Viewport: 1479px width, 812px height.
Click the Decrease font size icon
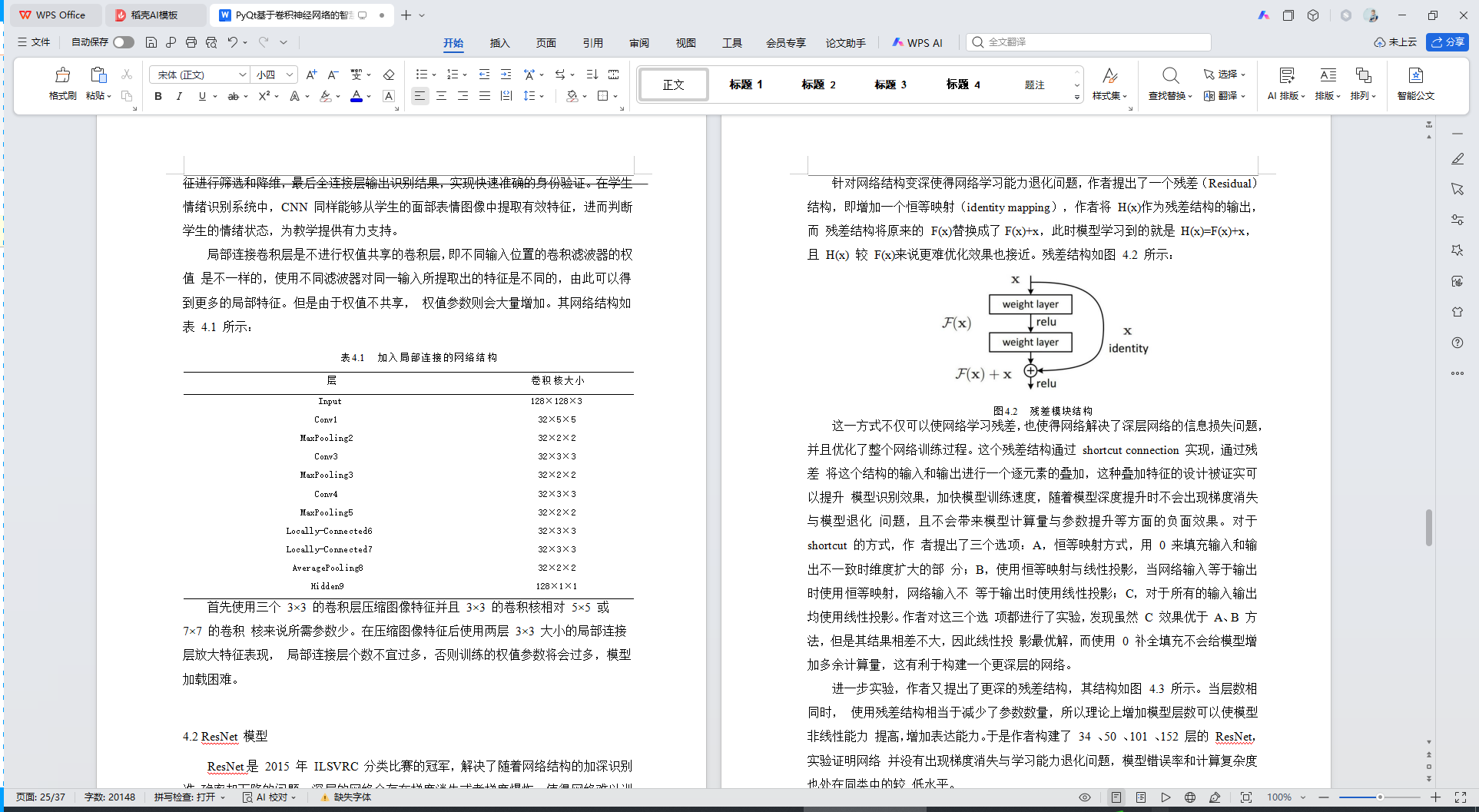333,75
